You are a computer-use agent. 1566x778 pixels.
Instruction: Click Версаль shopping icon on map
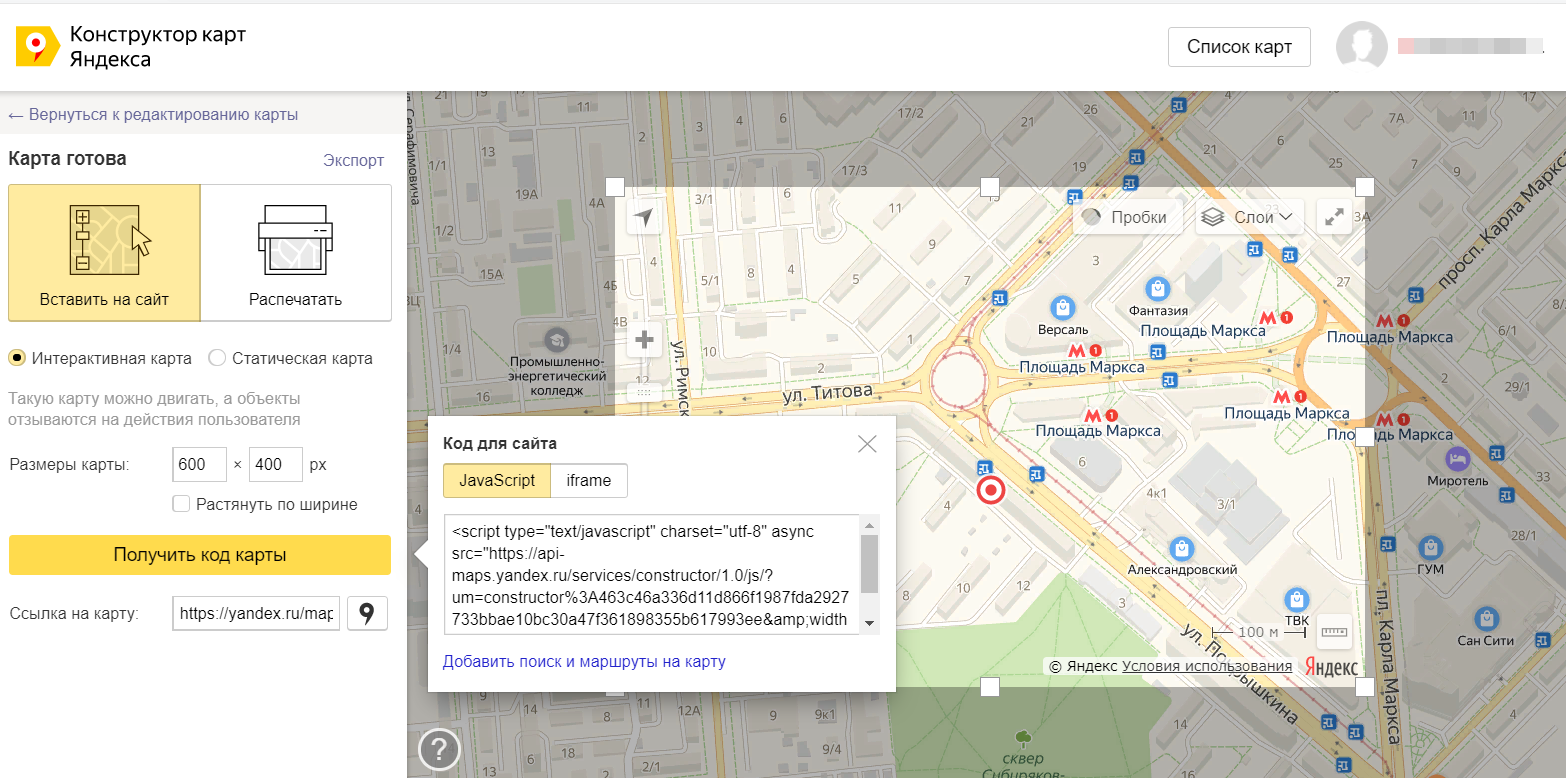click(1062, 306)
